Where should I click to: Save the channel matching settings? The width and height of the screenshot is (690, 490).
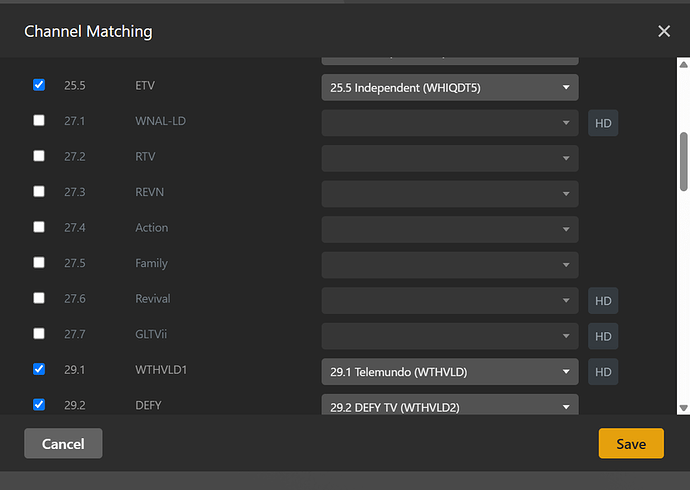(x=631, y=443)
